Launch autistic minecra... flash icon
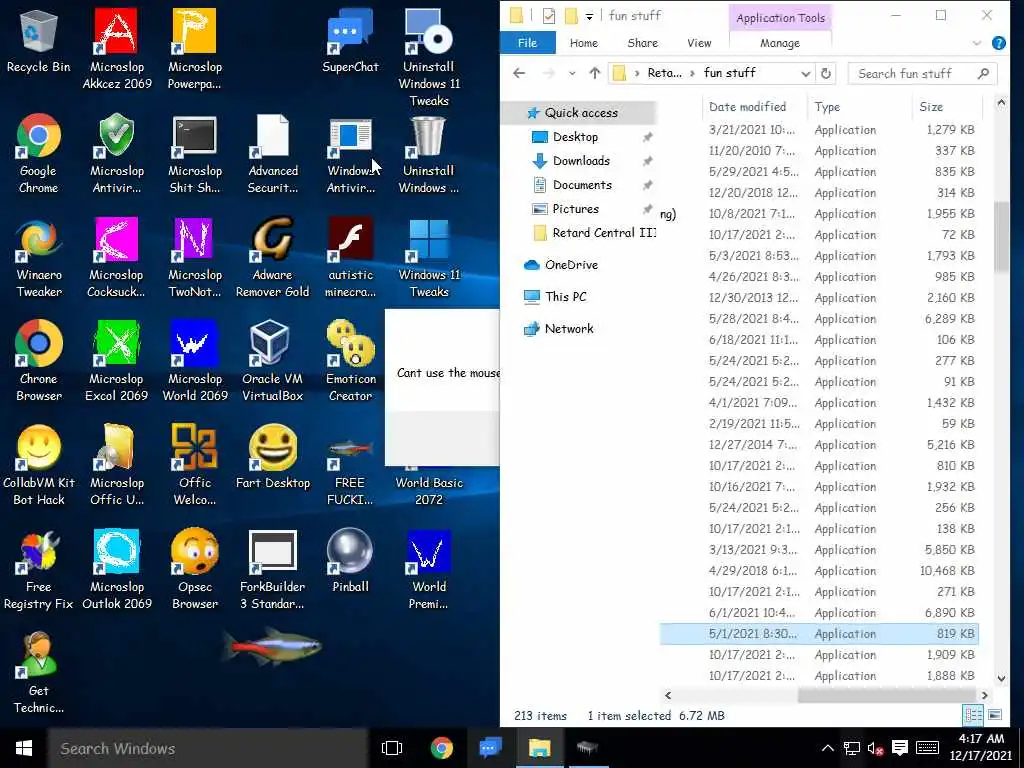1024x768 pixels. click(351, 258)
